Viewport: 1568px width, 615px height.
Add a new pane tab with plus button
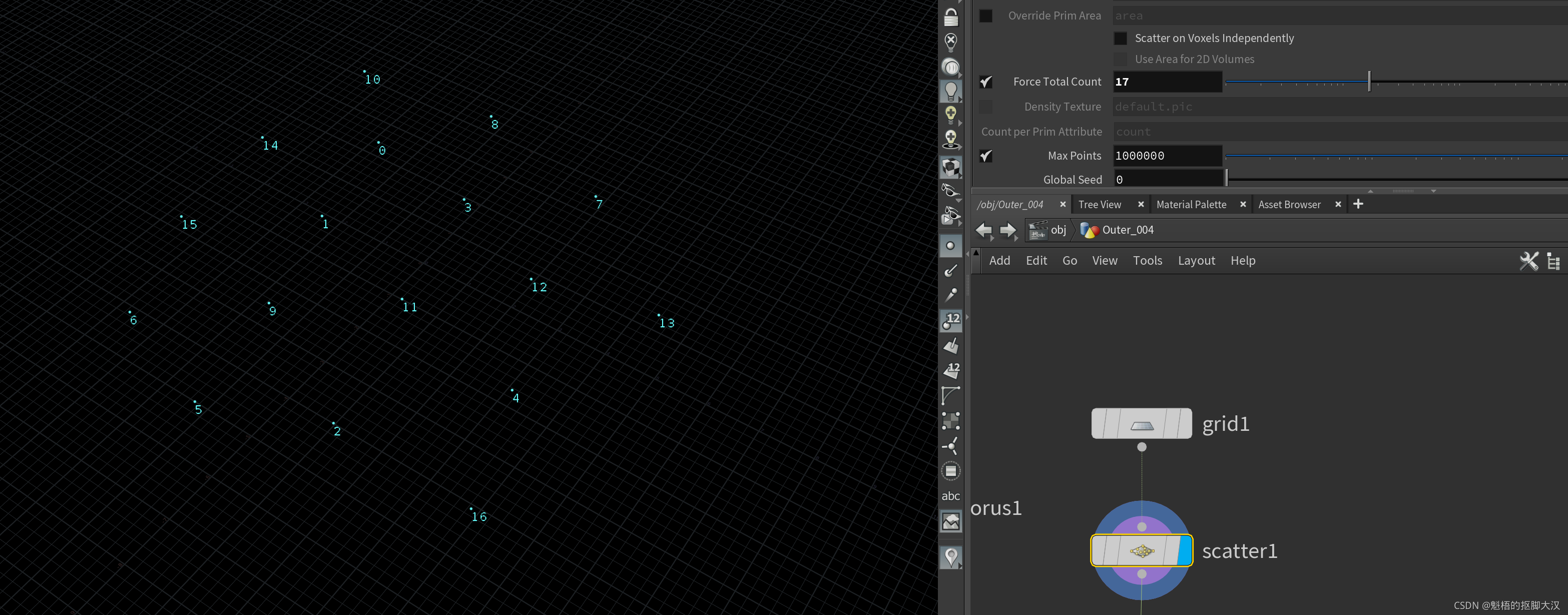[x=1358, y=204]
